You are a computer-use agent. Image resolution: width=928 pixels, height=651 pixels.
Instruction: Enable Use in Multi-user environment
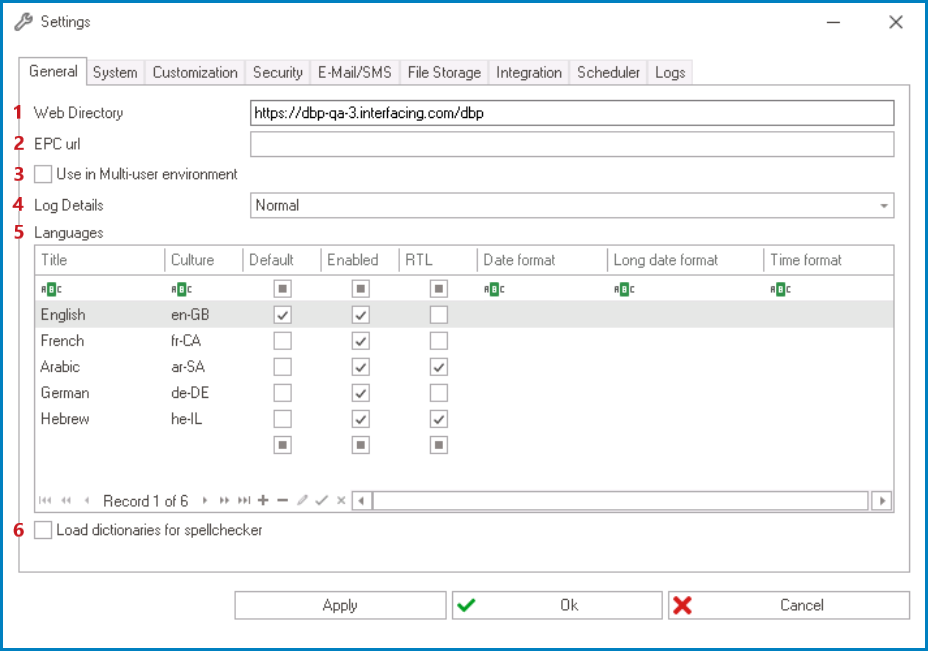coord(42,174)
